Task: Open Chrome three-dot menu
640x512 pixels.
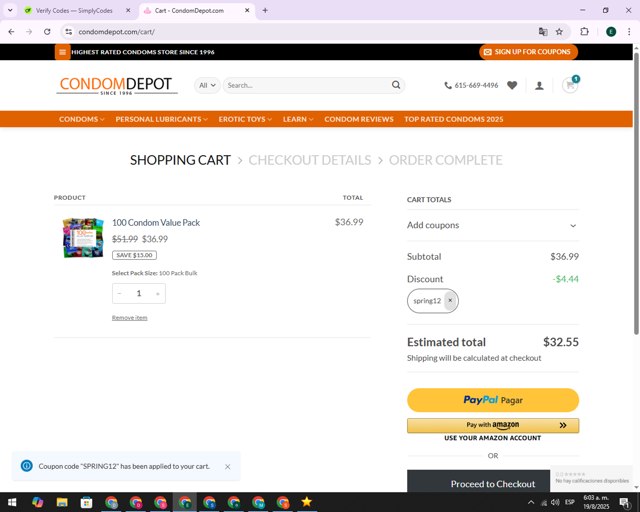Action: tap(629, 31)
